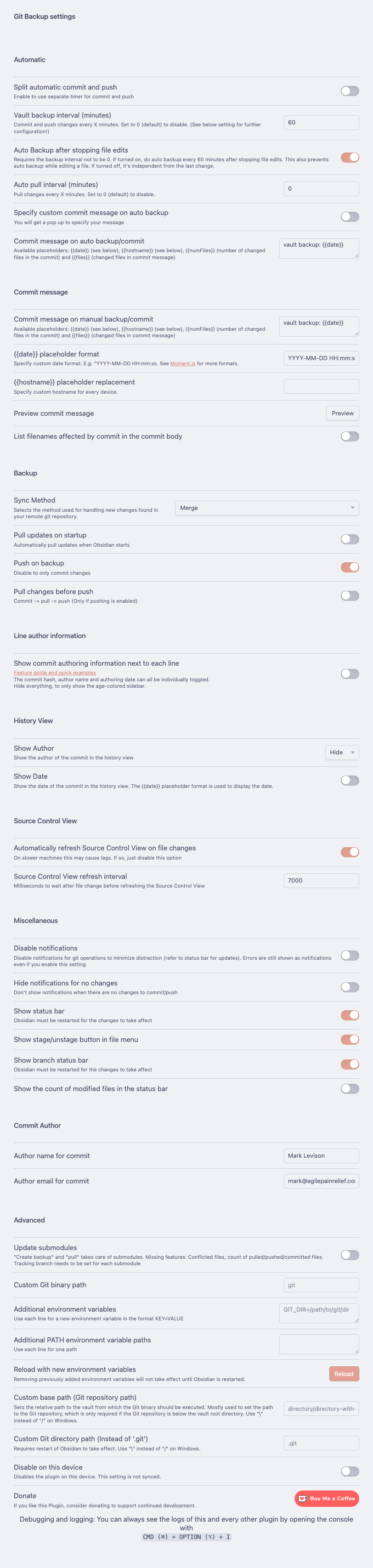Screen dimensions: 373x1568
Task: Focus the Author name for commit field
Action: [321, 1155]
